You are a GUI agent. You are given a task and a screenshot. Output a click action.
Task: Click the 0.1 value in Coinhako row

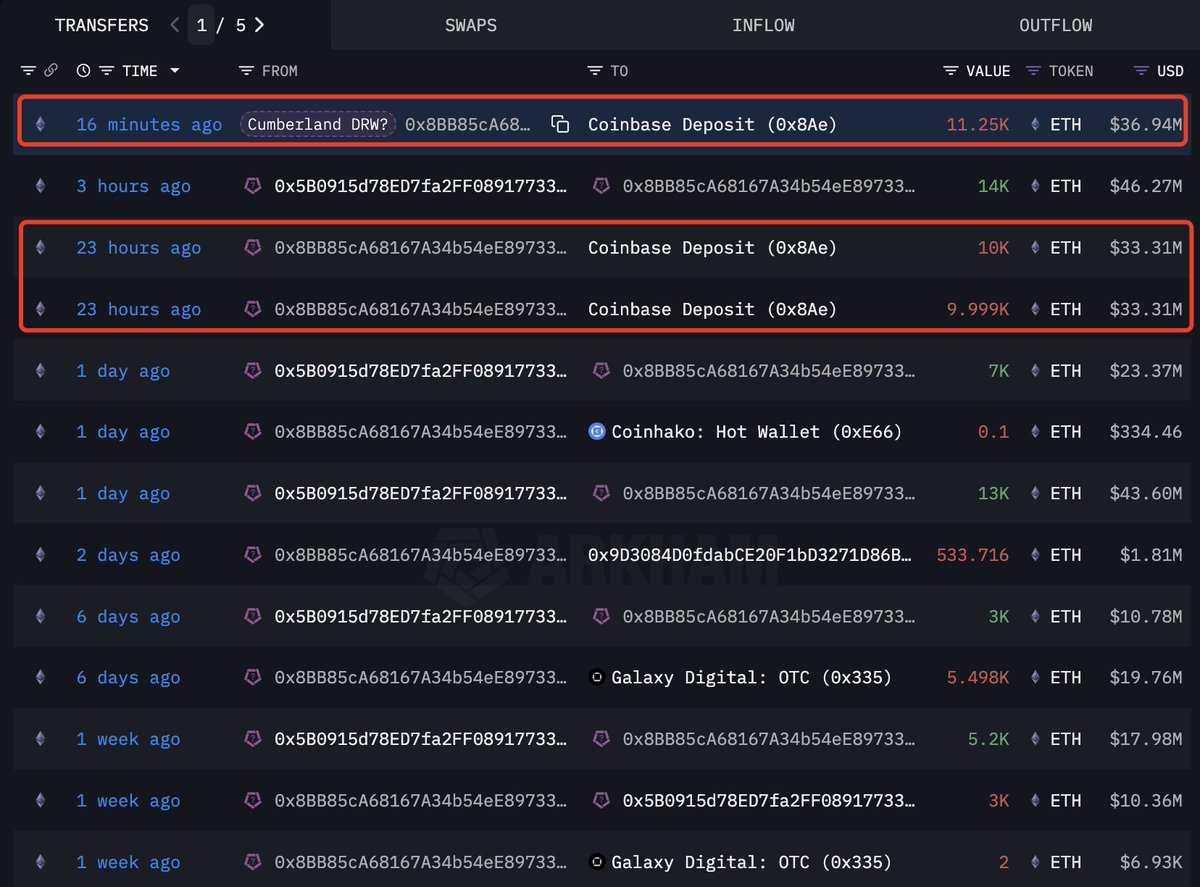pos(993,432)
